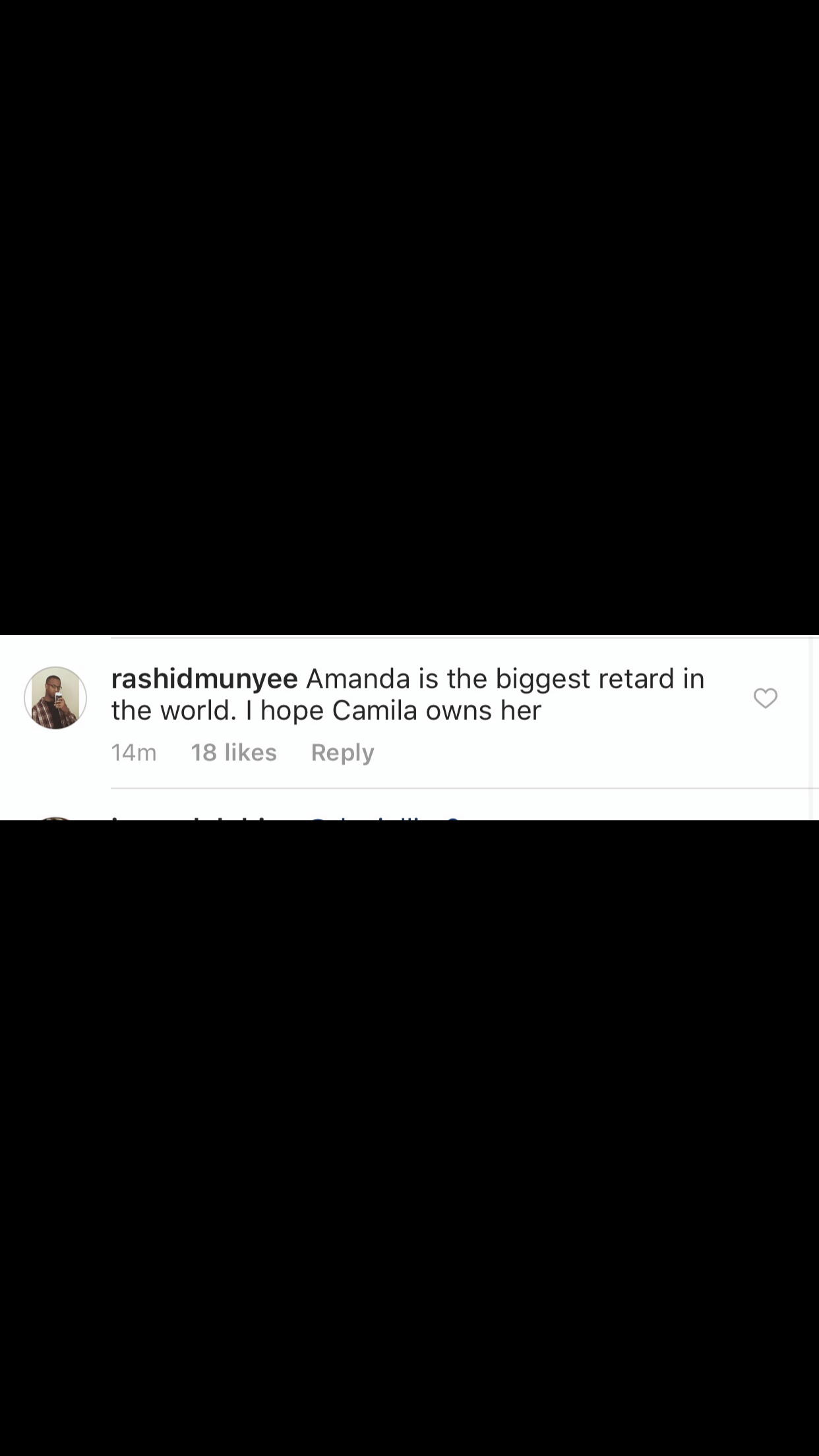Tap the white space beneath rashidmunyee's avatar

pos(55,758)
